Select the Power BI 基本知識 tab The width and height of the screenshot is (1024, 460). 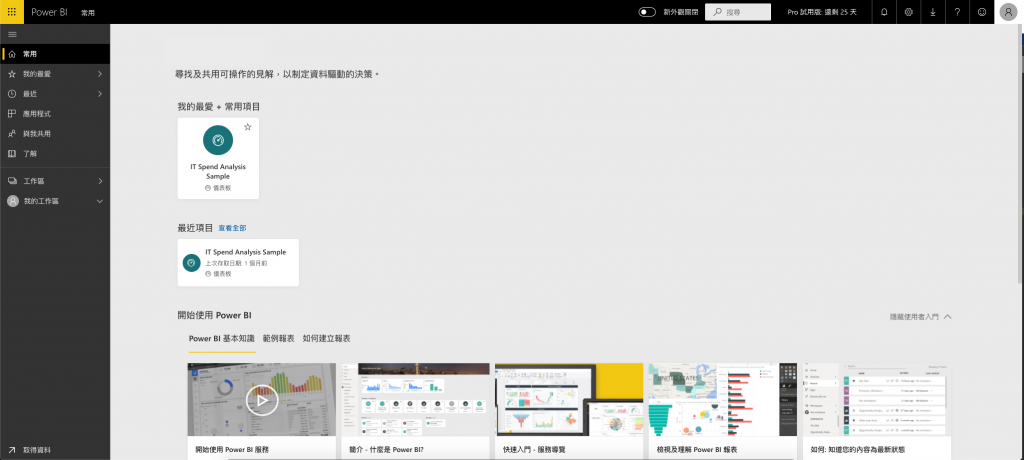tap(221, 338)
